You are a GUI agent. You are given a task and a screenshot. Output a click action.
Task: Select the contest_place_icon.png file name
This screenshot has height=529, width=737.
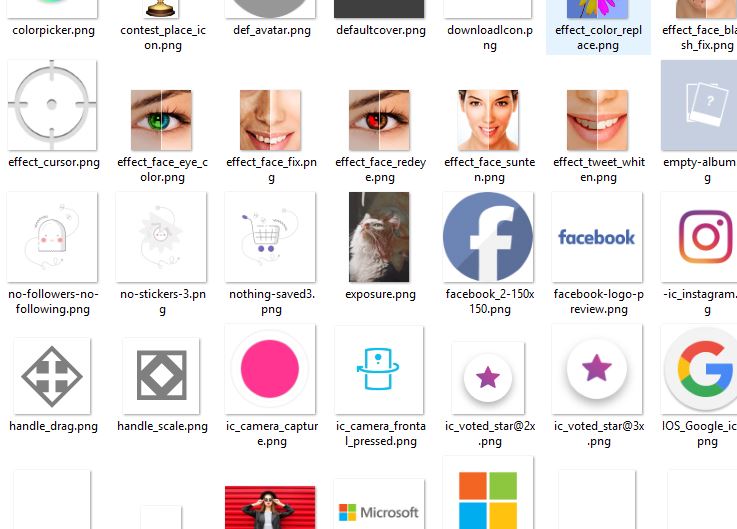click(x=163, y=38)
